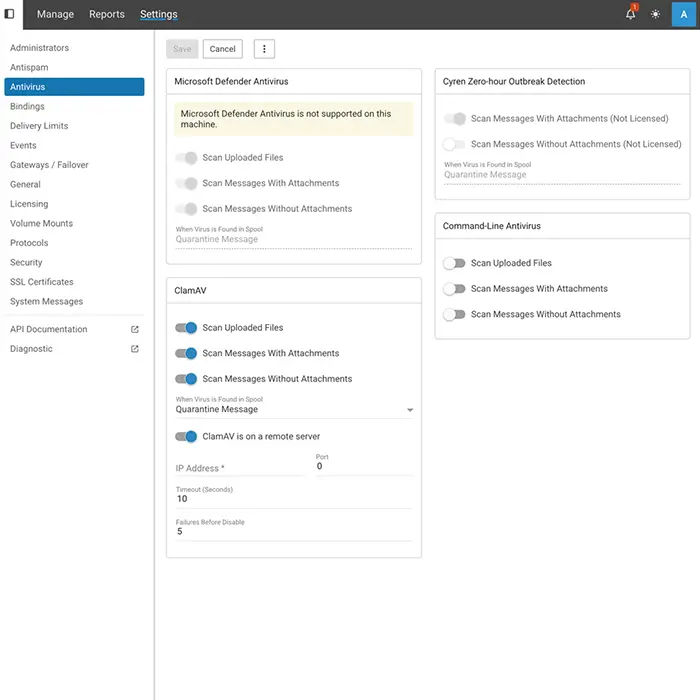Enable Command-Line Antivirus Scan Uploaded Files
The image size is (700, 700).
(x=454, y=263)
